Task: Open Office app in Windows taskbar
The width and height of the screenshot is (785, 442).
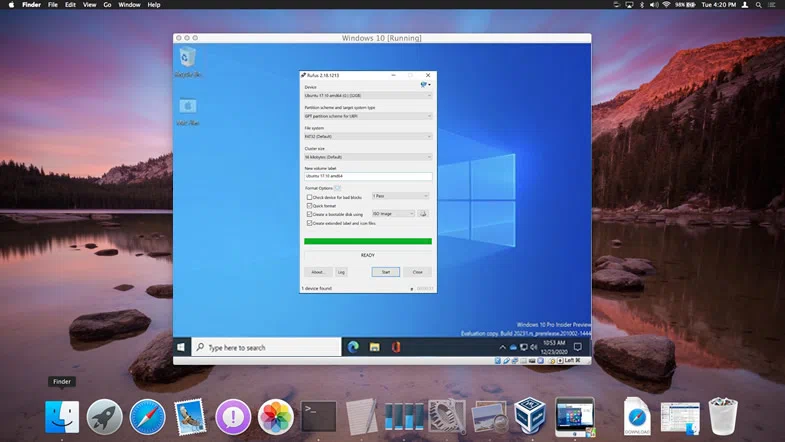Action: [396, 347]
